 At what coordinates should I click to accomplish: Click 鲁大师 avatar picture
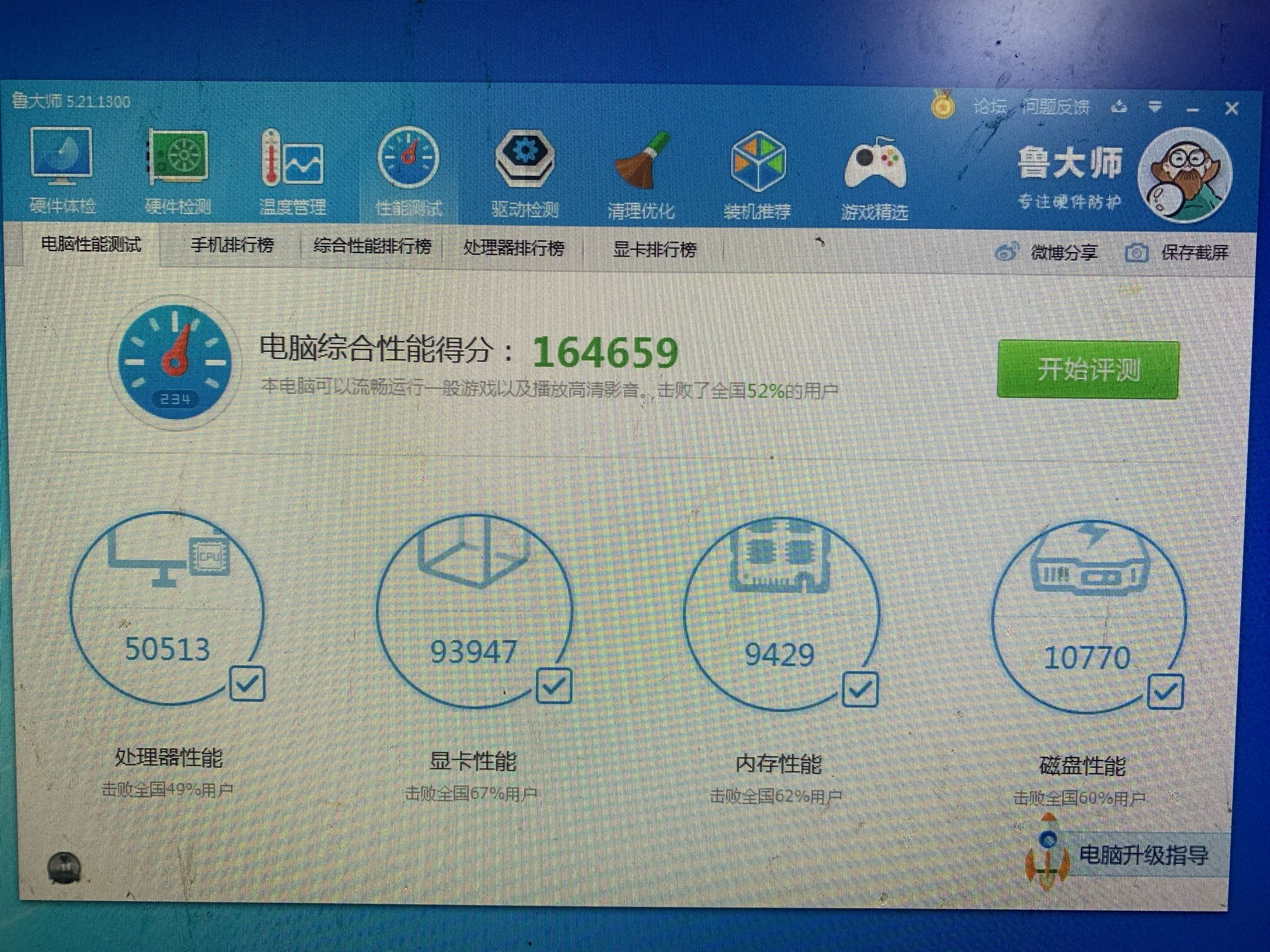(1185, 174)
